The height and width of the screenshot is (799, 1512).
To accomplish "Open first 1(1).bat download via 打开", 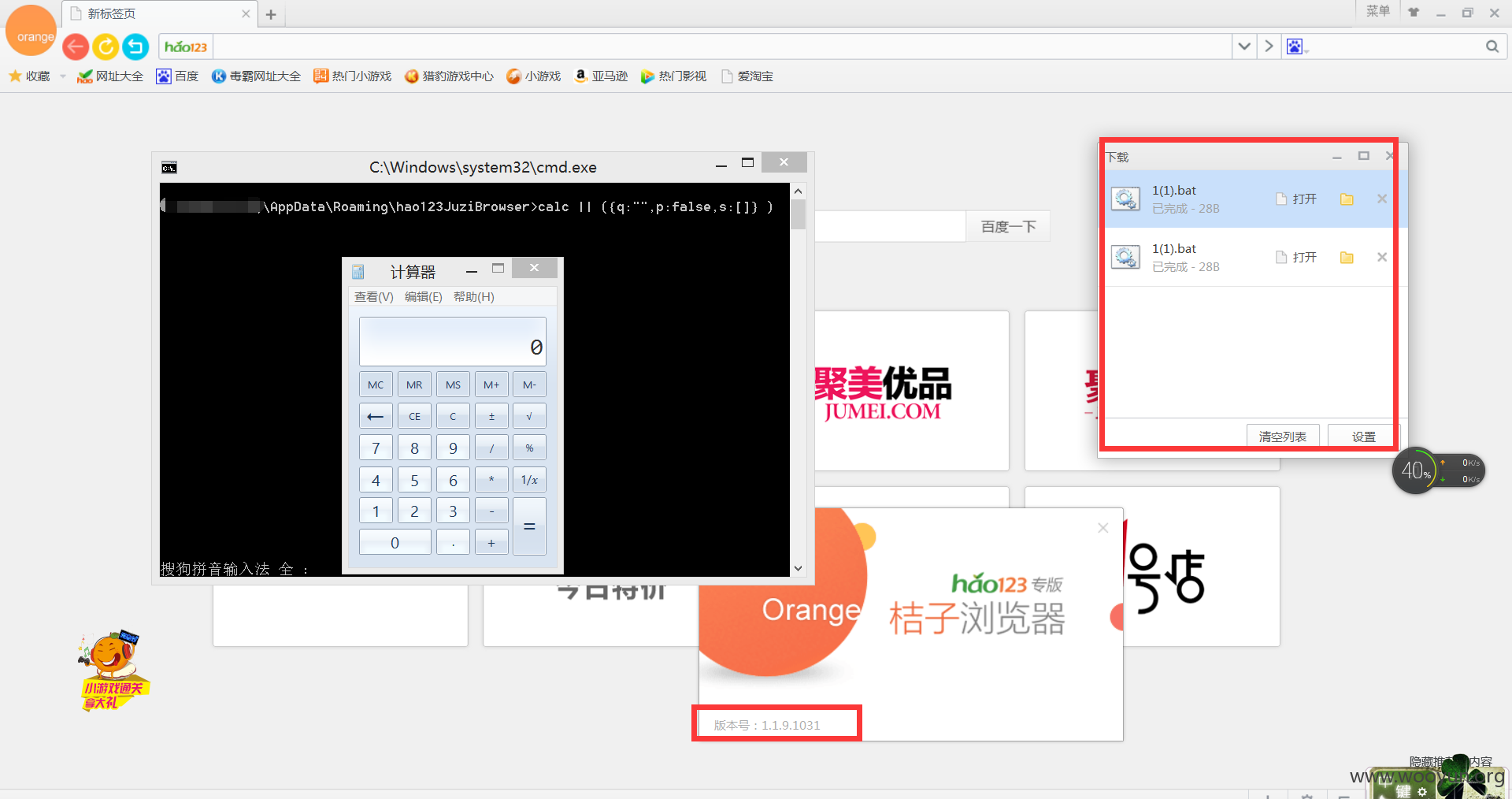I will 1297,199.
